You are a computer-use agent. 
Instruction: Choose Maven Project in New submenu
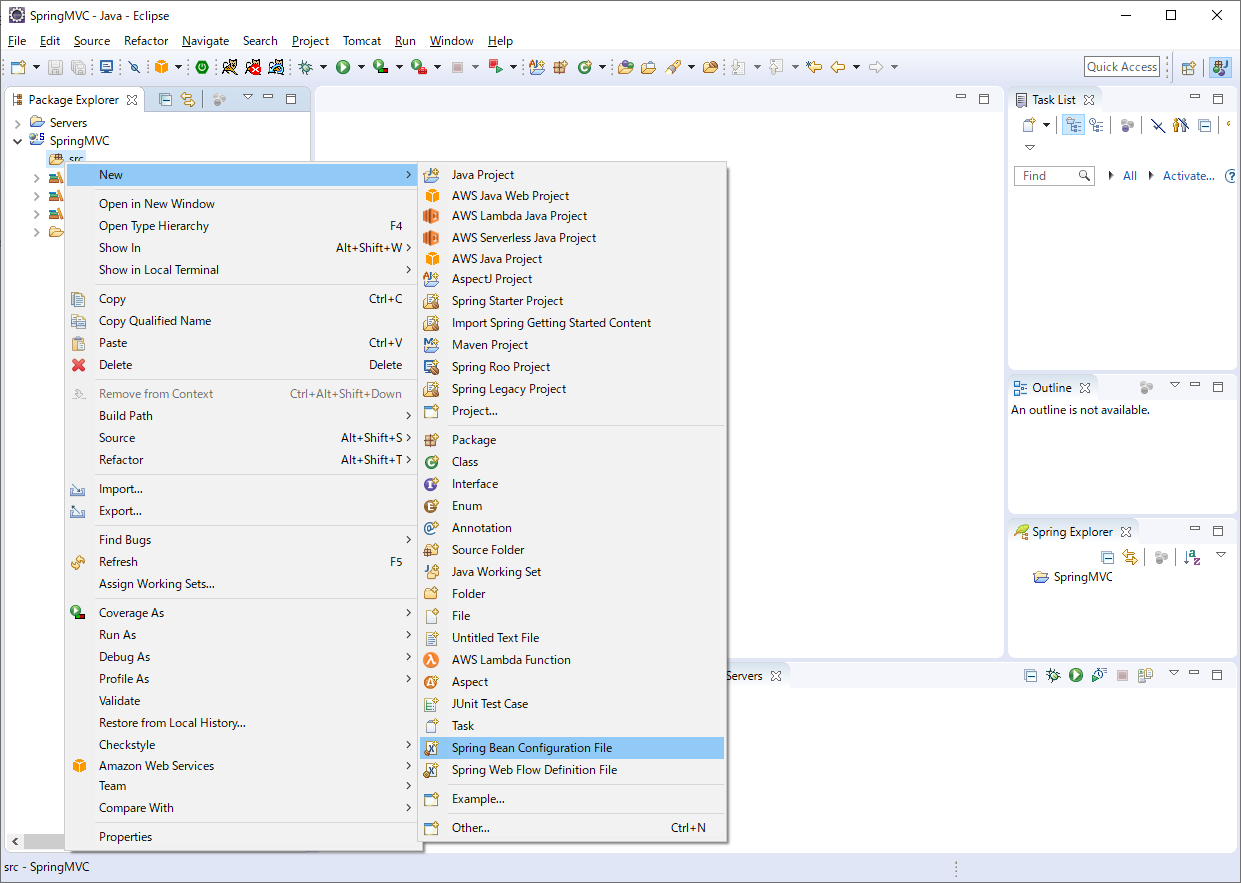572,345
